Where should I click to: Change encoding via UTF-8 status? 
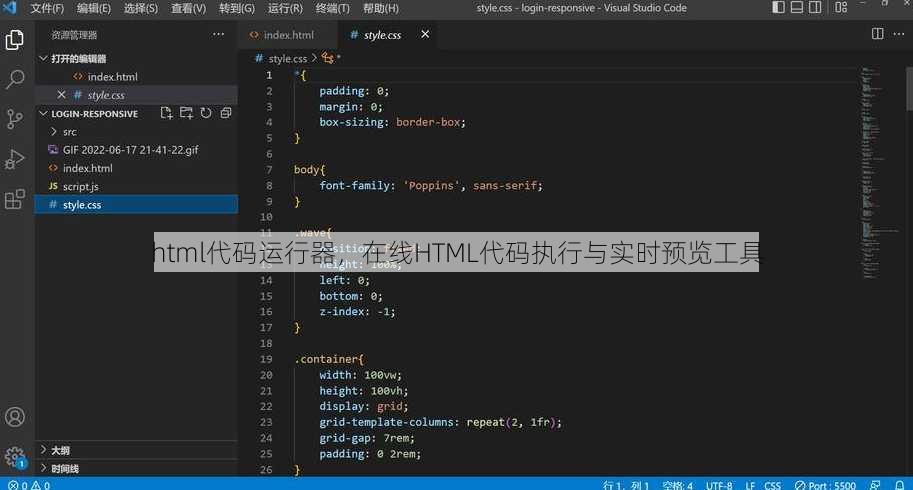click(719, 485)
